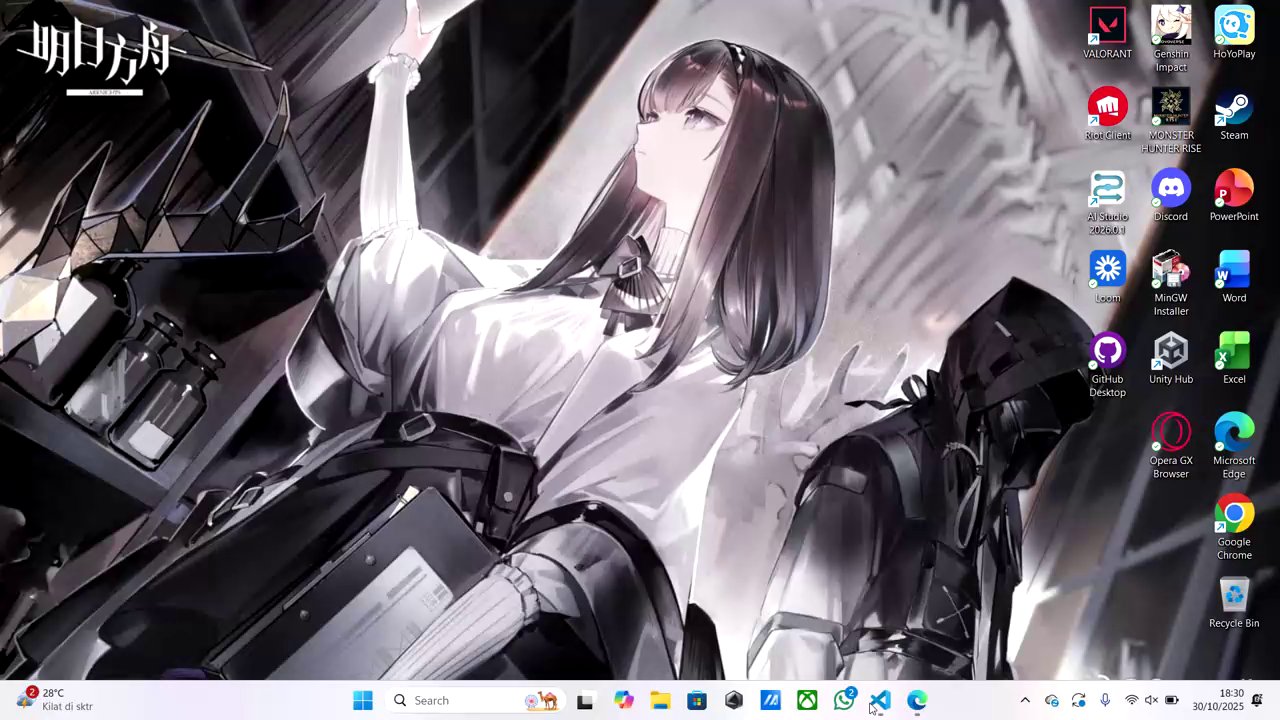Select the Unity Hub desktop icon
The height and width of the screenshot is (720, 1280).
tap(1171, 359)
